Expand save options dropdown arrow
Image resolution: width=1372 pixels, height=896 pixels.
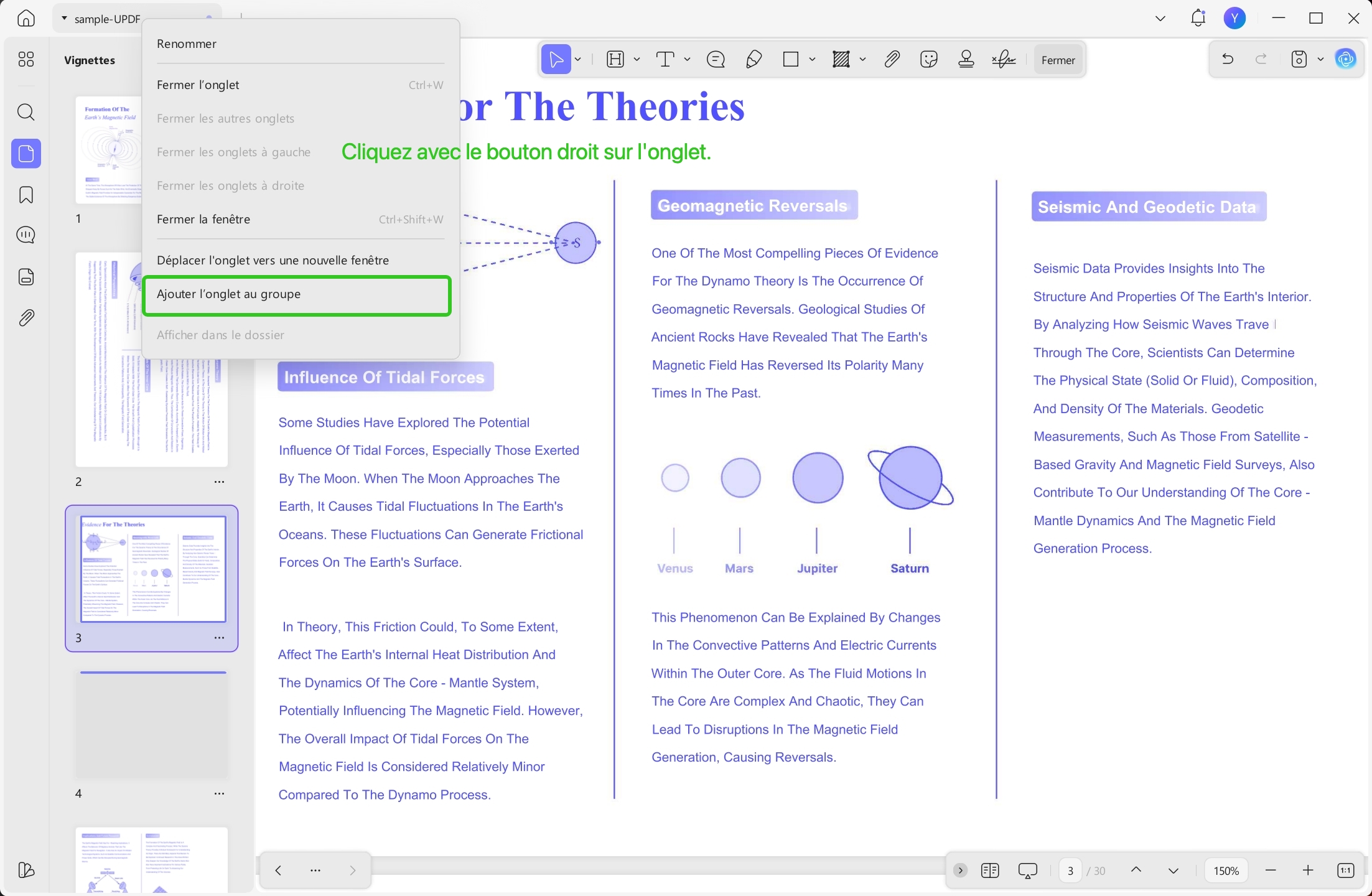point(1320,59)
